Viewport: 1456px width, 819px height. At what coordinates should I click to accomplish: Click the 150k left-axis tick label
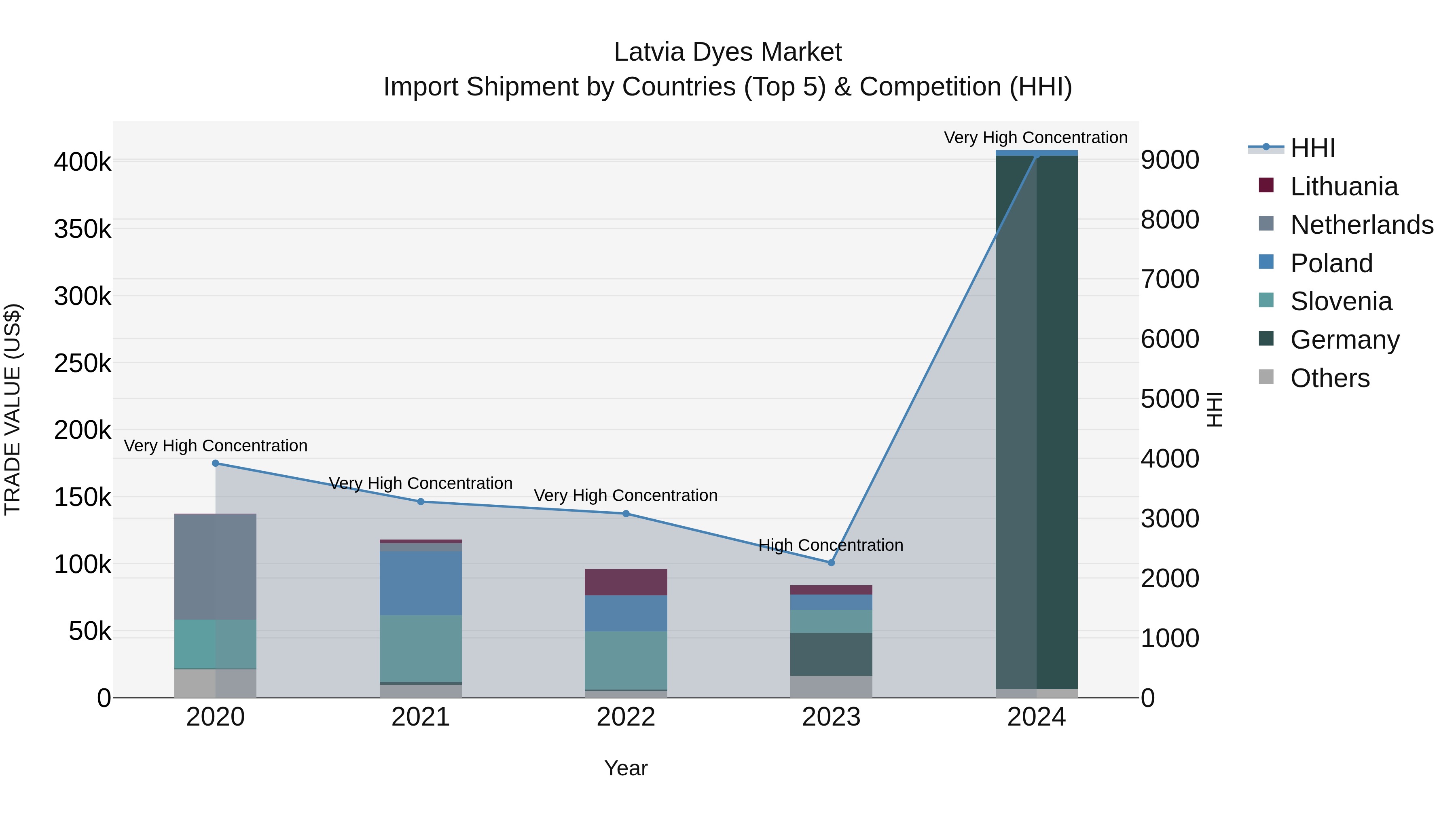(83, 497)
